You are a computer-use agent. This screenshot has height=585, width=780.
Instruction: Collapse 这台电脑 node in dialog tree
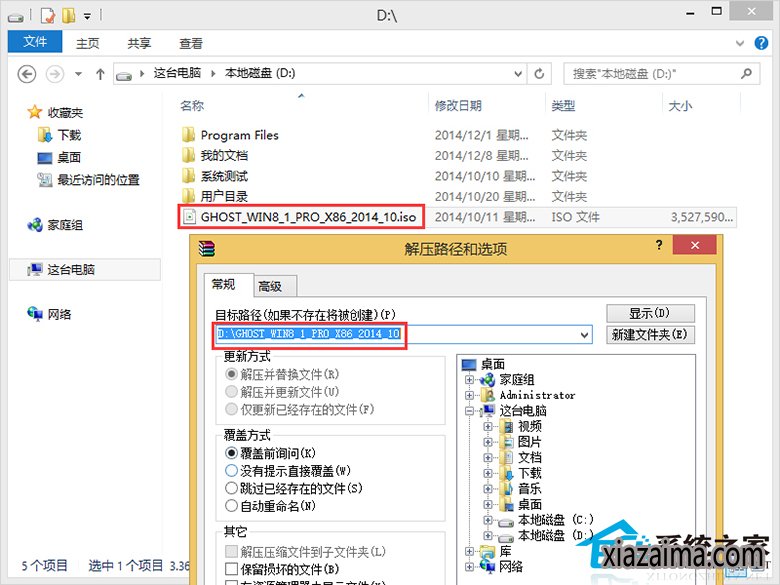[x=469, y=411]
